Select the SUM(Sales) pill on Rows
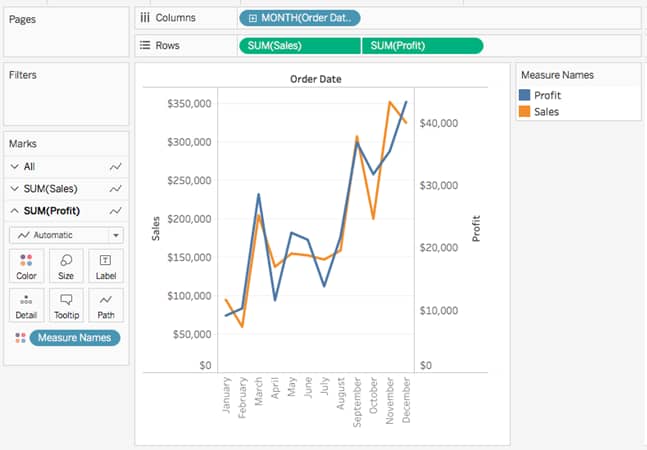This screenshot has height=450, width=647. click(x=300, y=45)
